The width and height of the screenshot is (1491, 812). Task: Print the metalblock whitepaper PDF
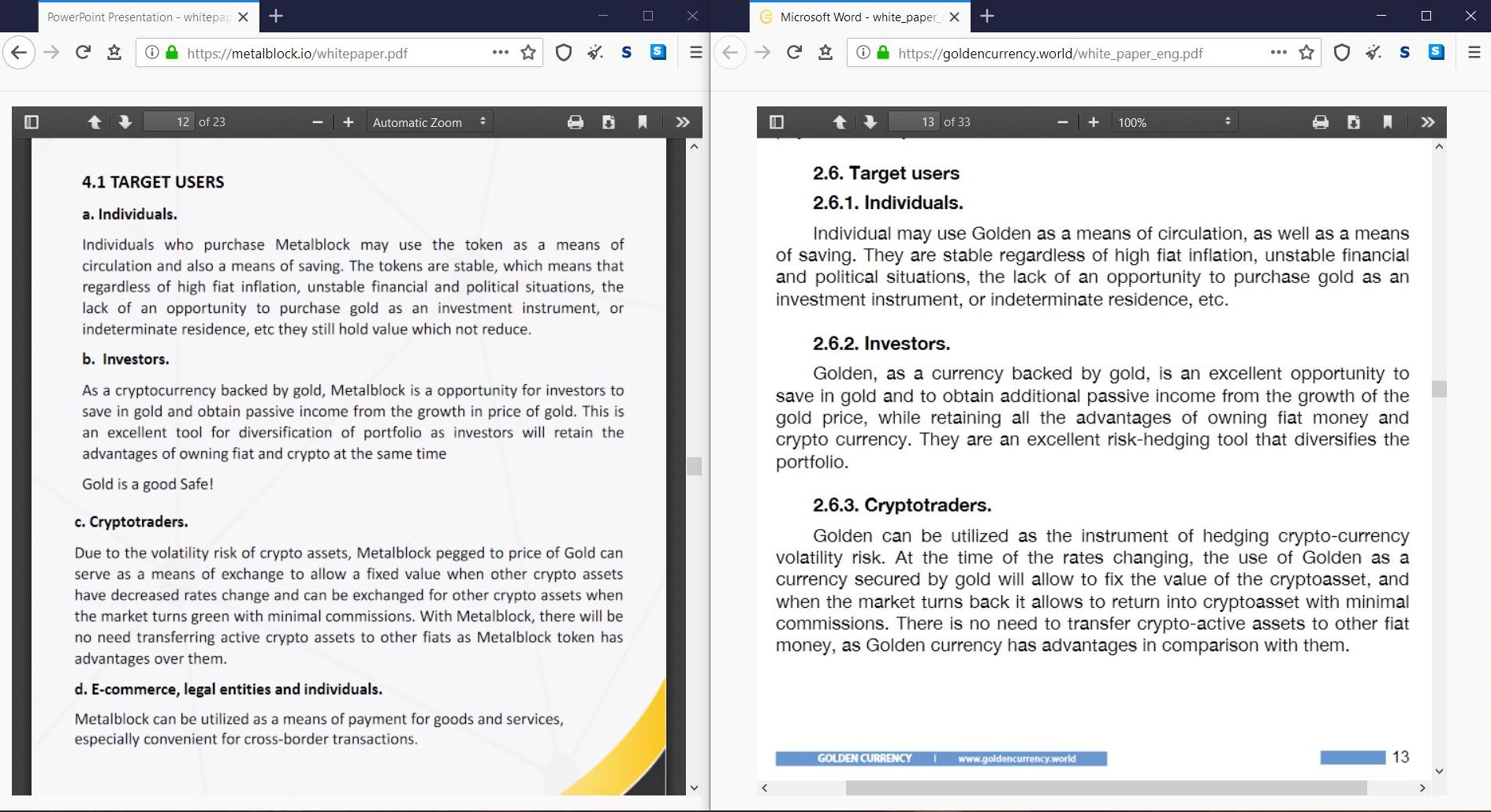(576, 122)
